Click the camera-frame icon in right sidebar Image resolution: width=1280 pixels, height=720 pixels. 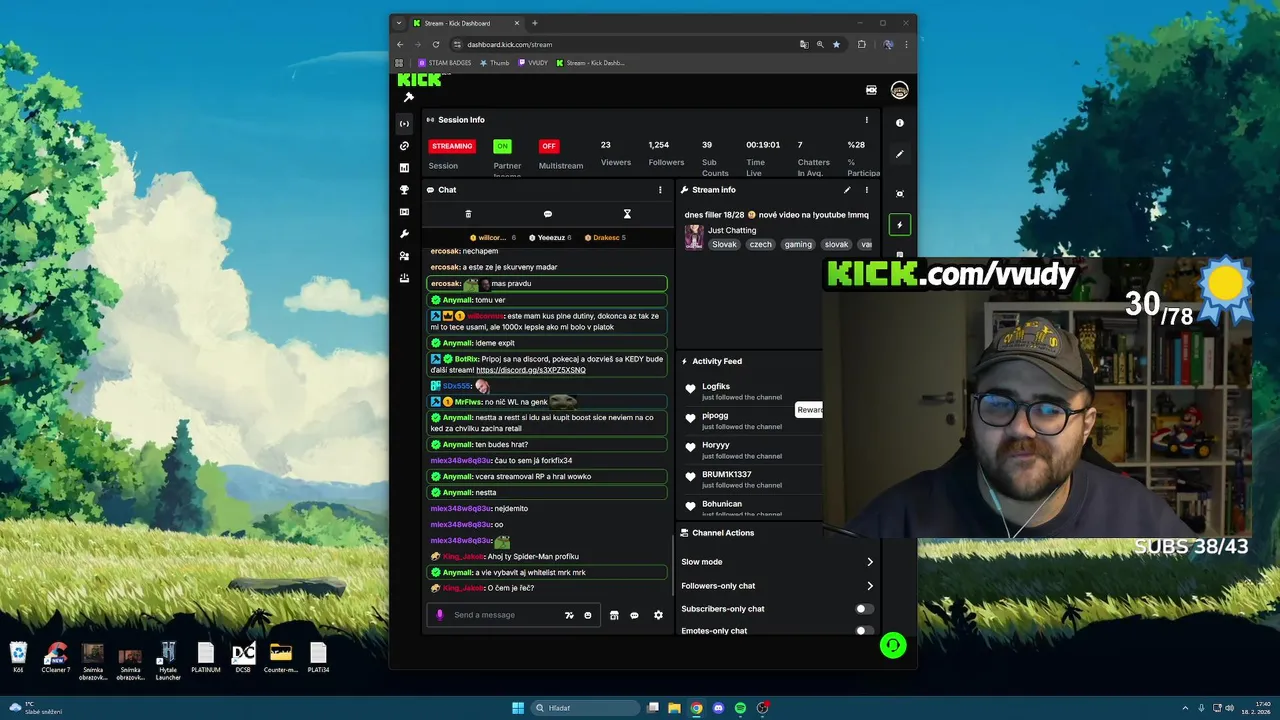pos(899,194)
